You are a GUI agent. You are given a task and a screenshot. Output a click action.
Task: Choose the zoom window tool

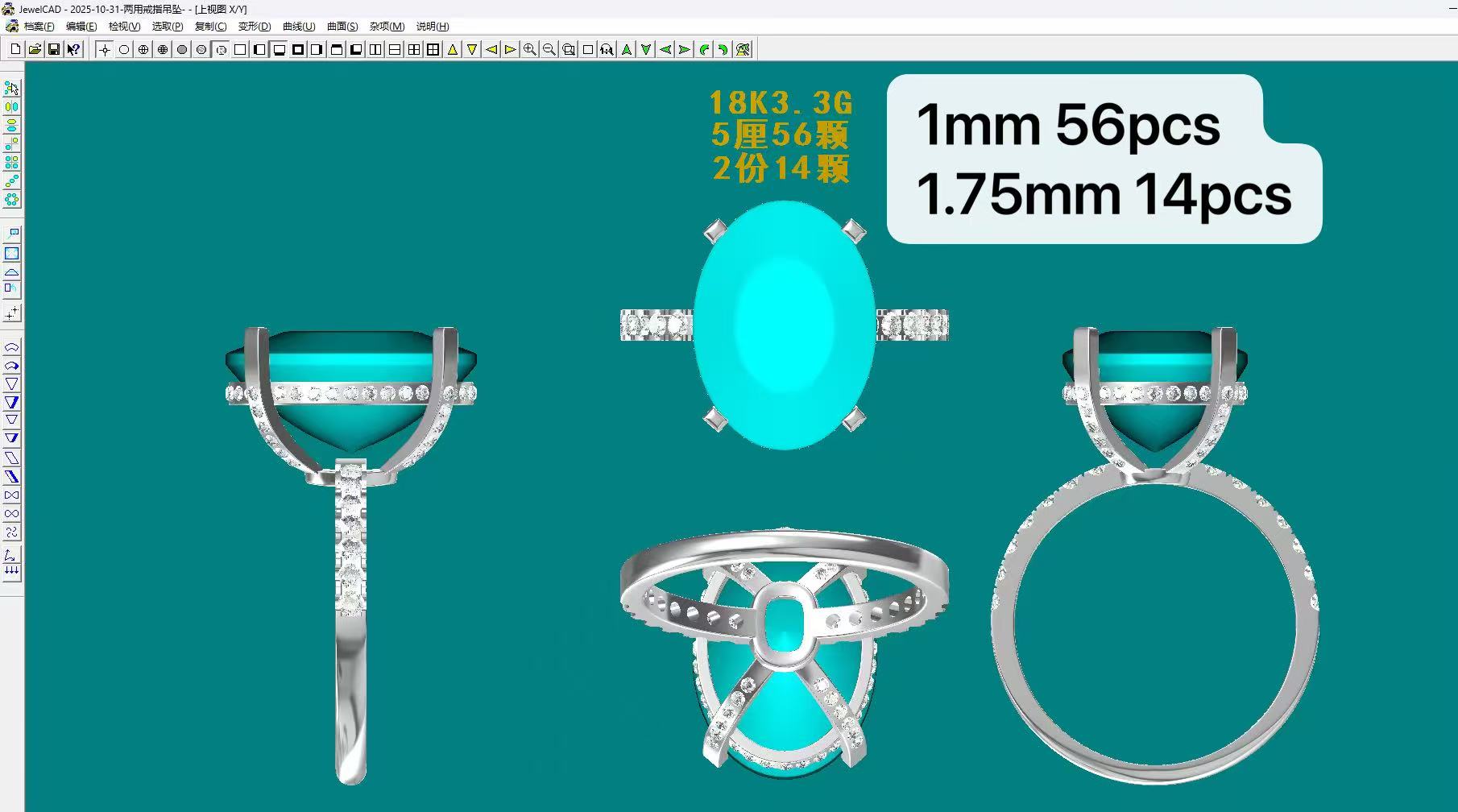coord(568,49)
